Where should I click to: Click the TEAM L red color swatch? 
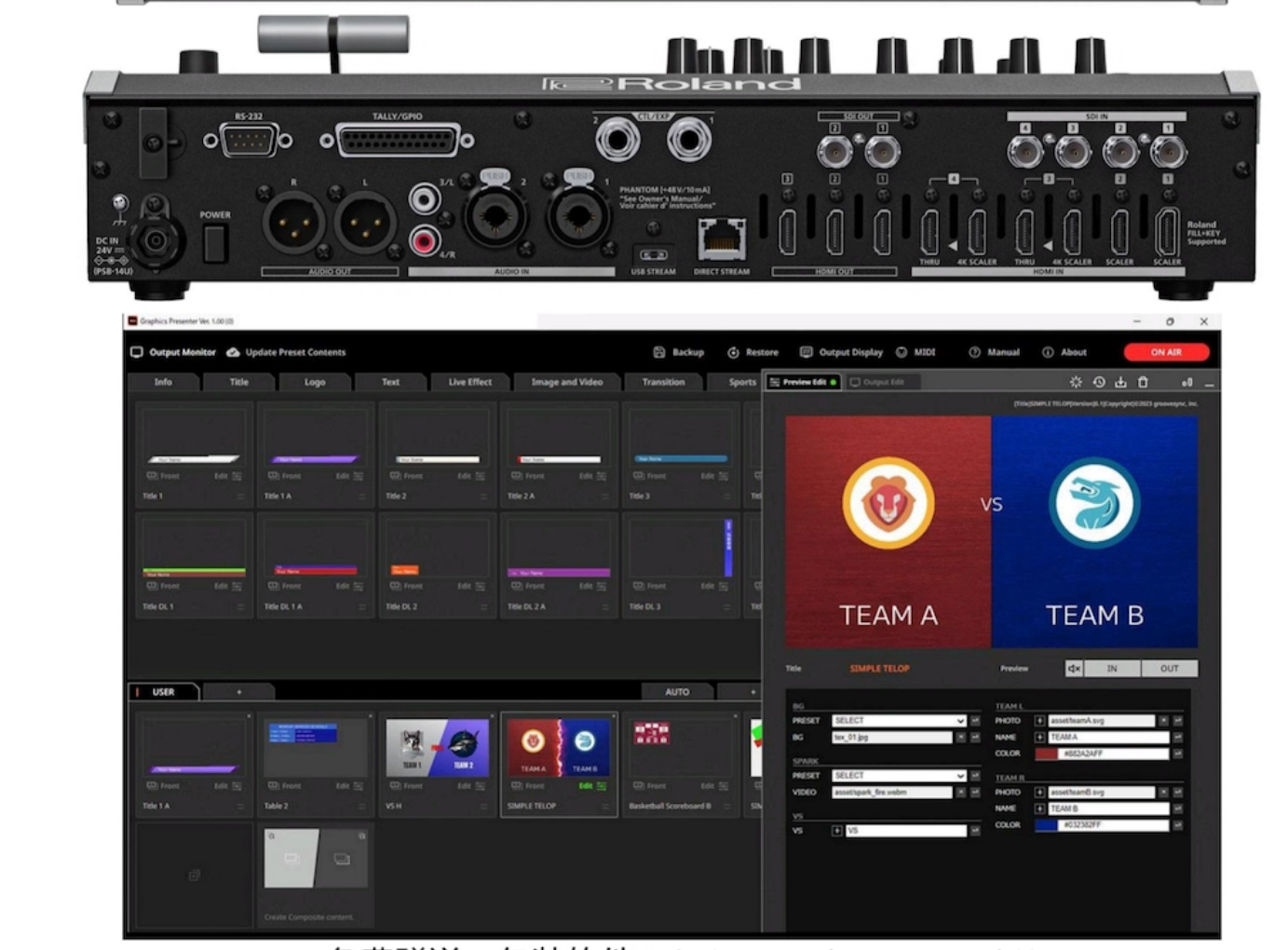pos(1047,753)
